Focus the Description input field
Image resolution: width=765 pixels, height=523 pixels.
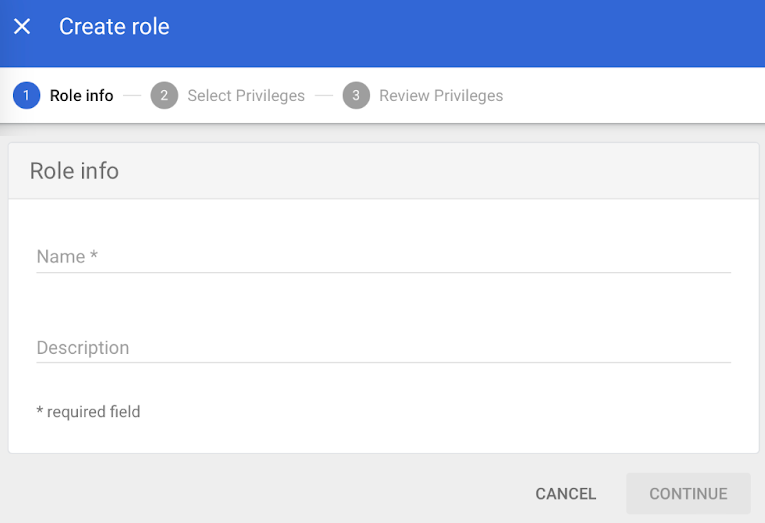point(383,348)
